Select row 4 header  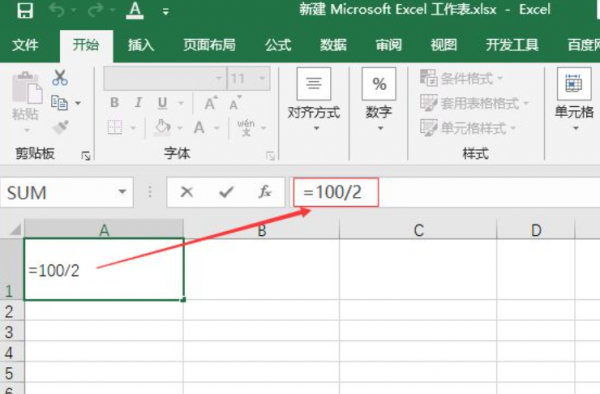(x=11, y=352)
